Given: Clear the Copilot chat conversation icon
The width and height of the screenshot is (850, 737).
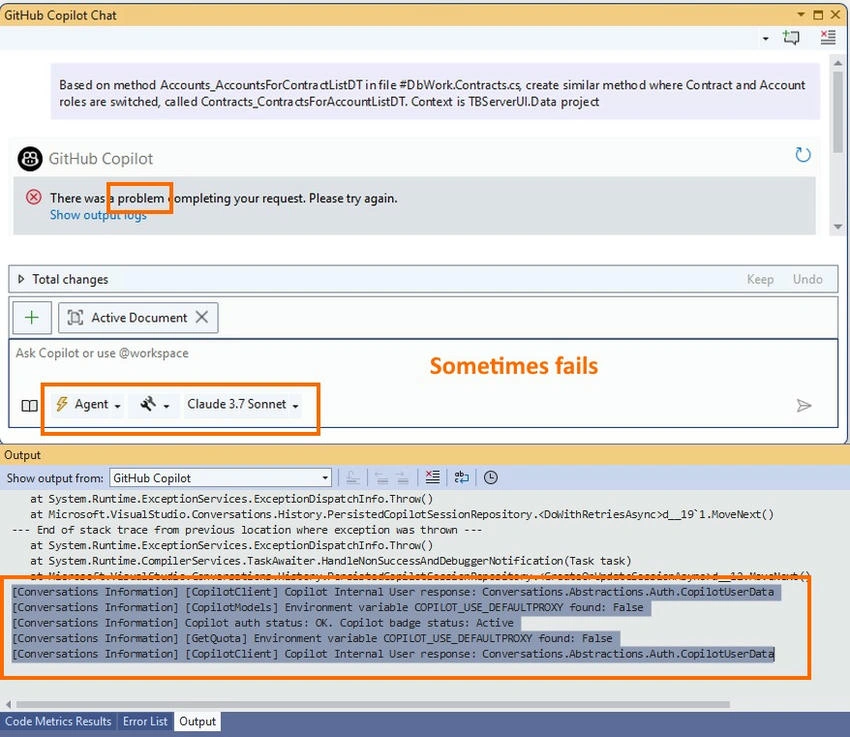Looking at the screenshot, I should (828, 37).
